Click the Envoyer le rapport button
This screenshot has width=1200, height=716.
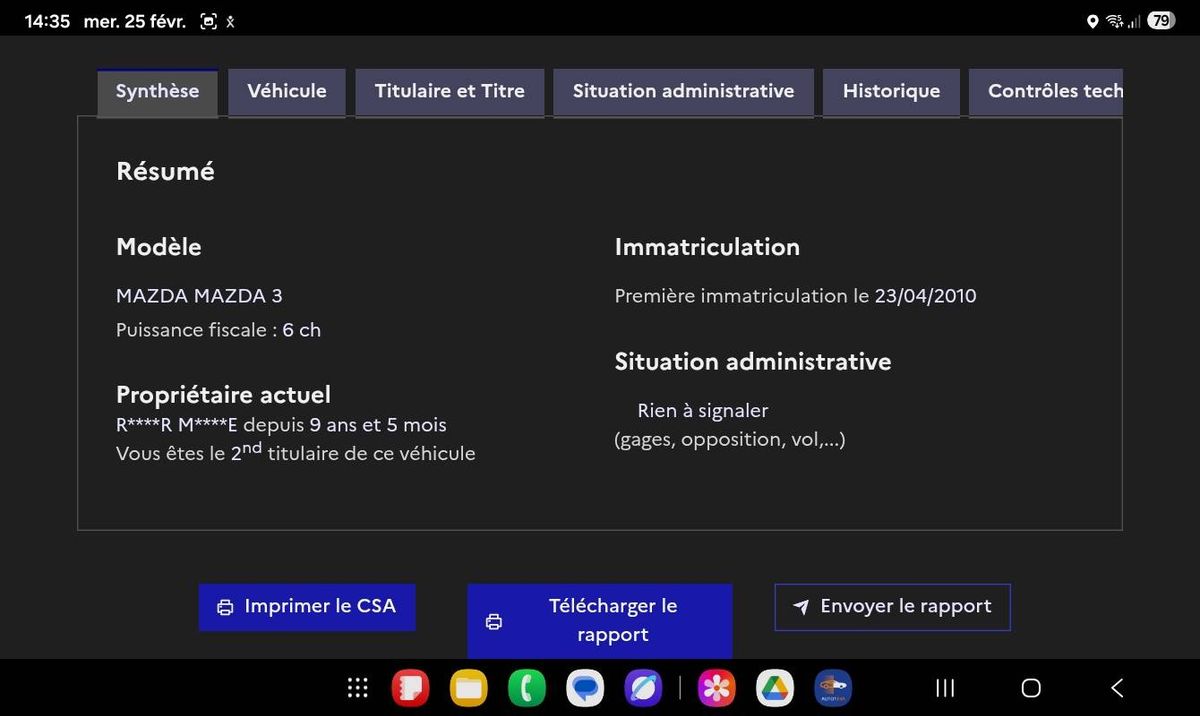point(893,607)
